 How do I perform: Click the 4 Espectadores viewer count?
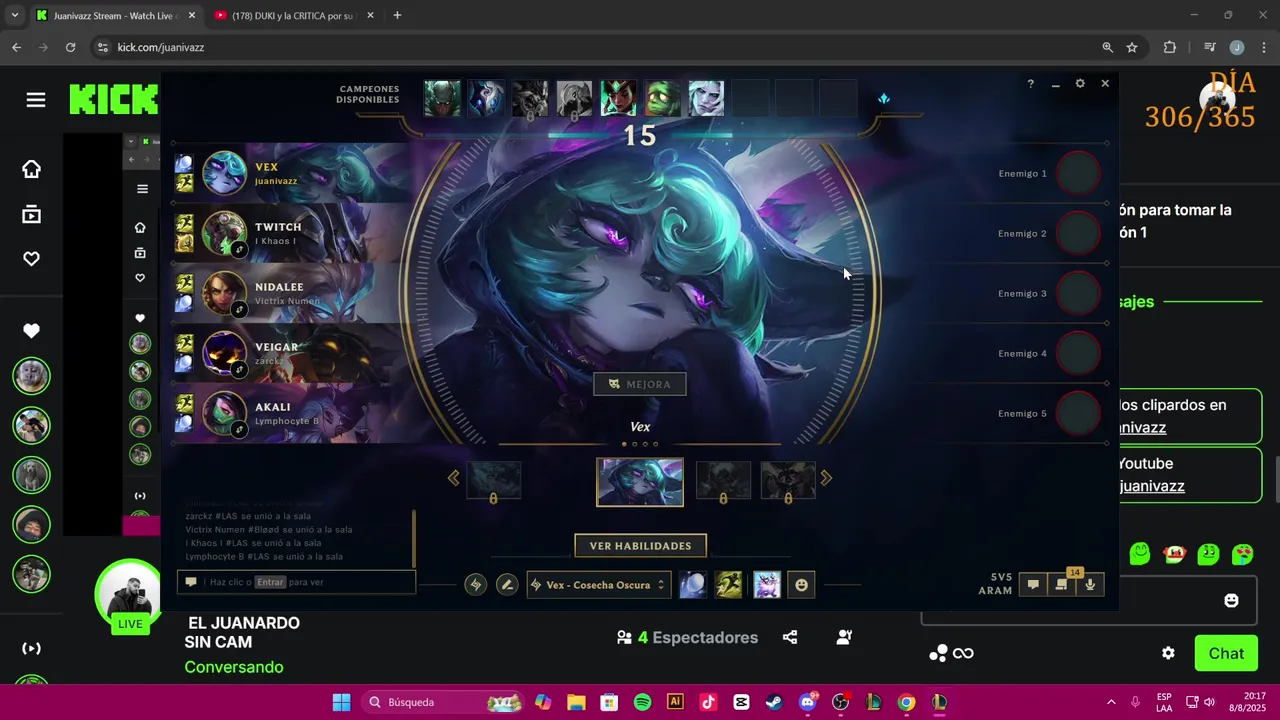point(688,637)
